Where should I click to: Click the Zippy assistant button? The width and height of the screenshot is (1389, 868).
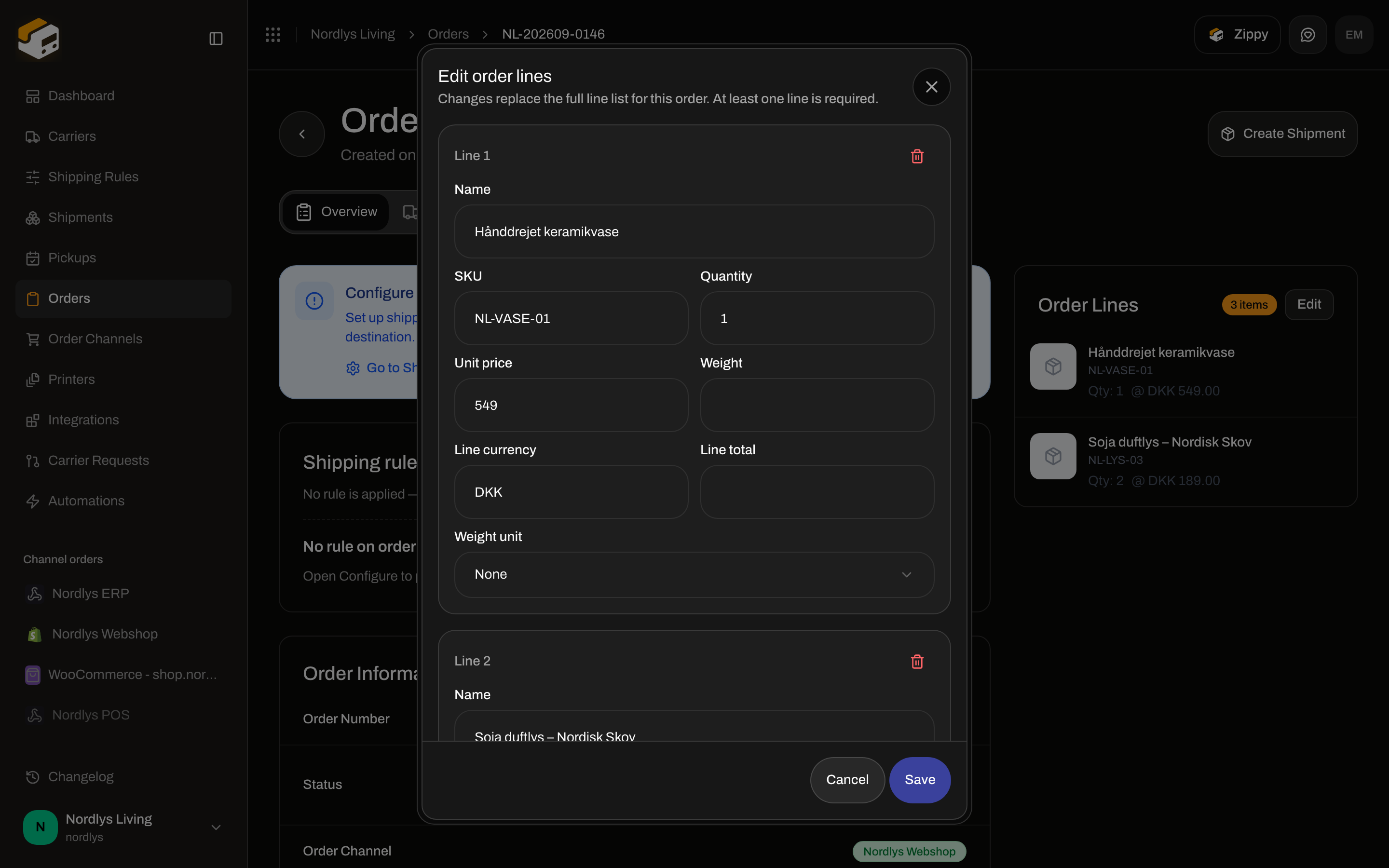tap(1237, 34)
